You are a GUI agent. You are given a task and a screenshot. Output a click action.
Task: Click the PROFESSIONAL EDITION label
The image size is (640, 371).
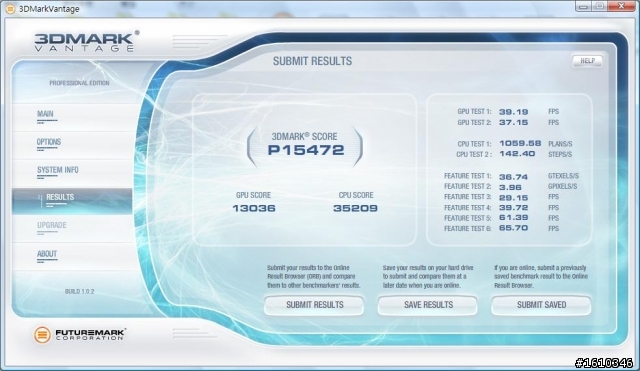(80, 83)
